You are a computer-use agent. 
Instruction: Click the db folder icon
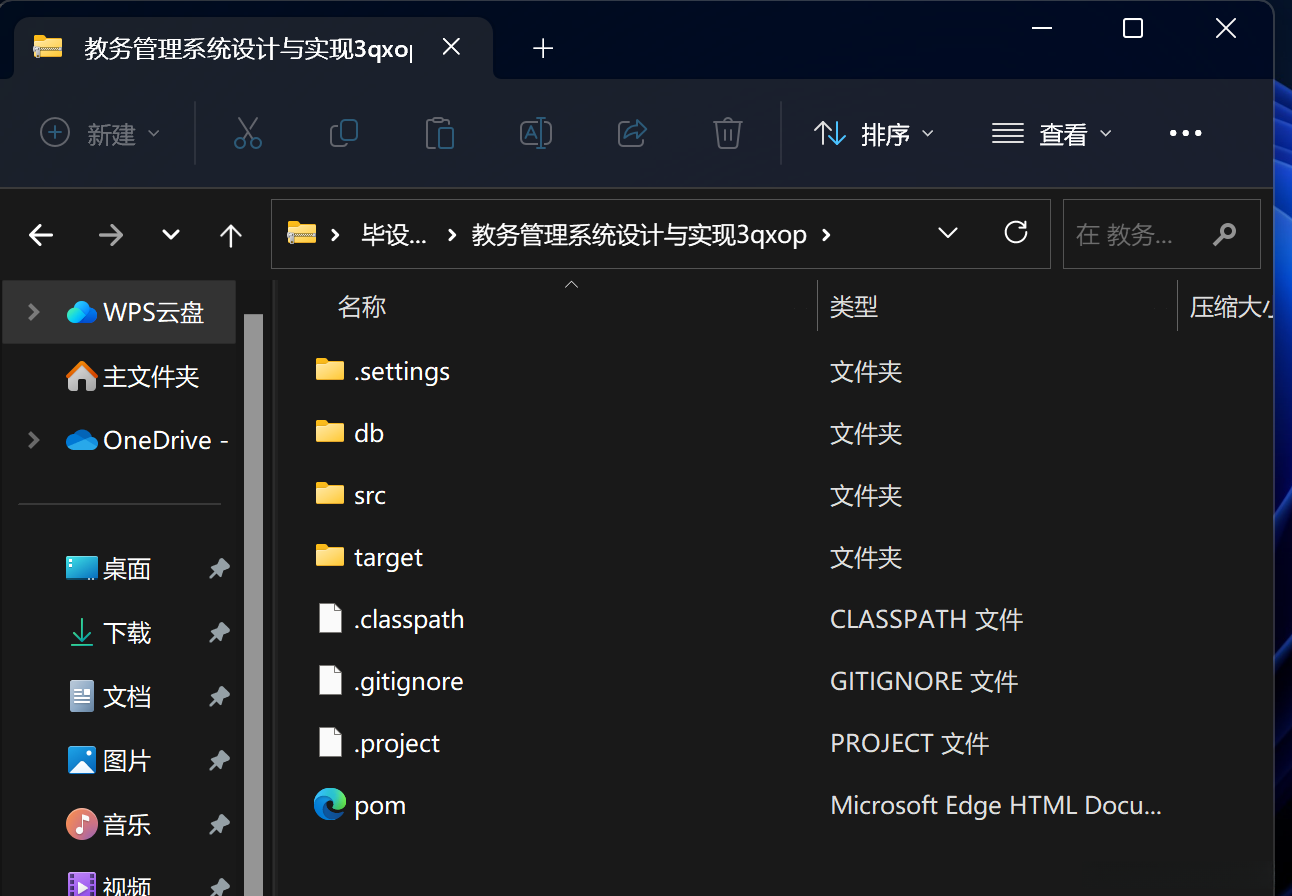pyautogui.click(x=330, y=432)
